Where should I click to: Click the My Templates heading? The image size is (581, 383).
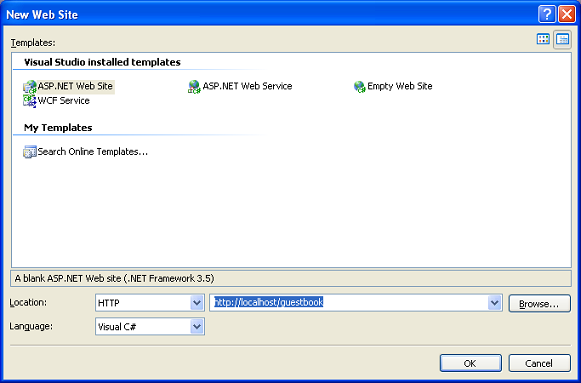tap(58, 128)
